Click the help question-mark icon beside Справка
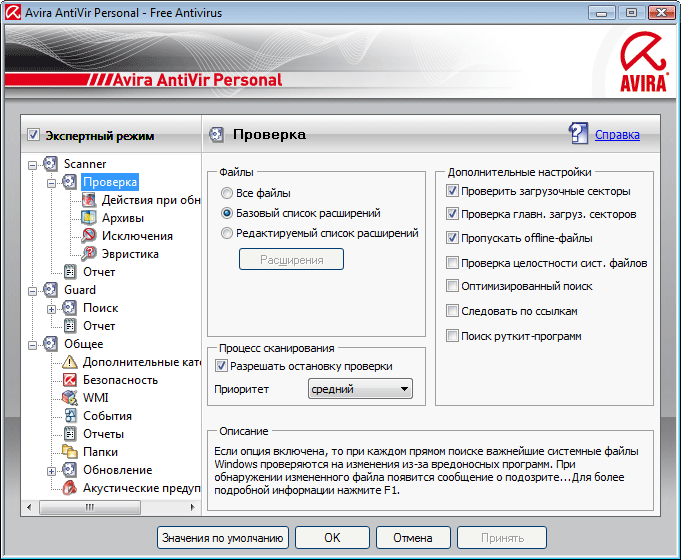Viewport: 681px width, 560px height. pyautogui.click(x=579, y=133)
